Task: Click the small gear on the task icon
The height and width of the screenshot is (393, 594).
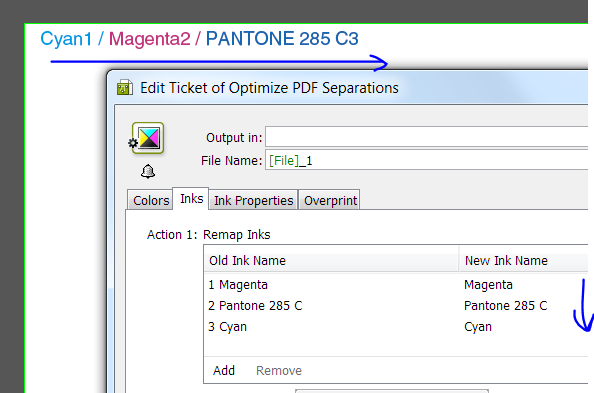Action: point(133,143)
